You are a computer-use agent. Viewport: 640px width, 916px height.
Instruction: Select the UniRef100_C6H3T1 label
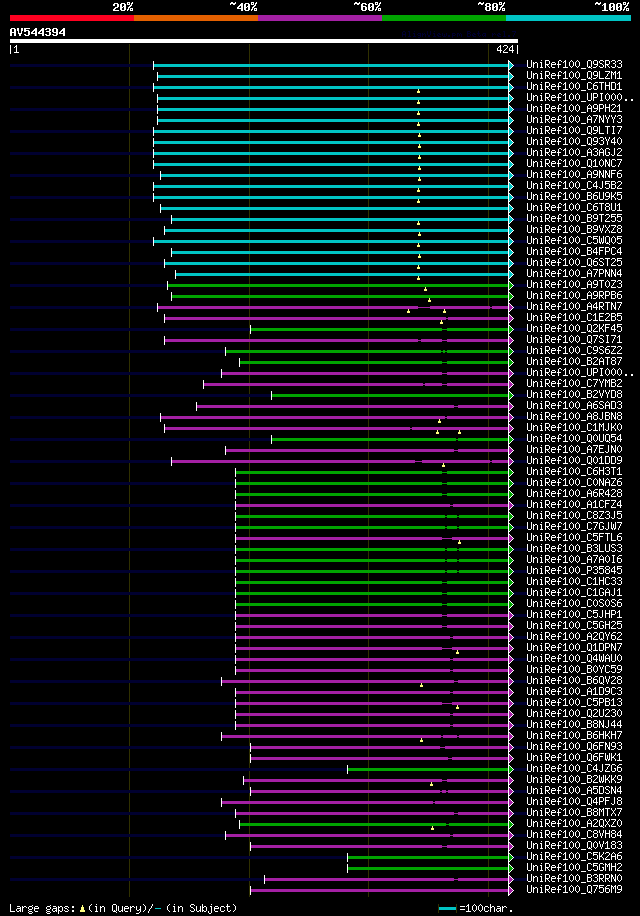pos(574,472)
